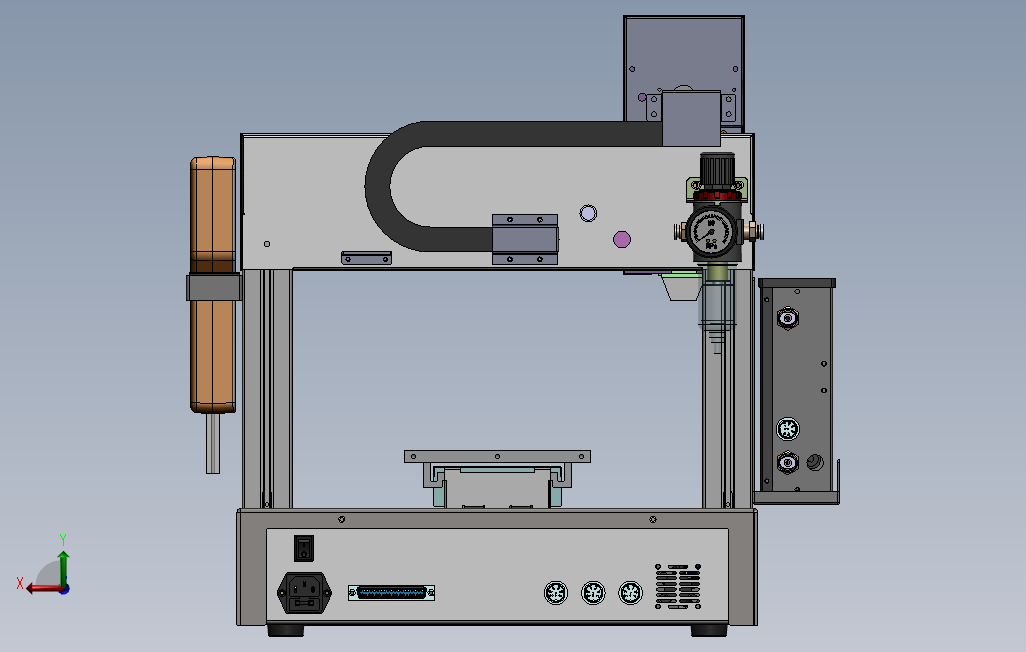
Task: Select the gray bracket clamping the orange cartridge
Action: tap(214, 287)
